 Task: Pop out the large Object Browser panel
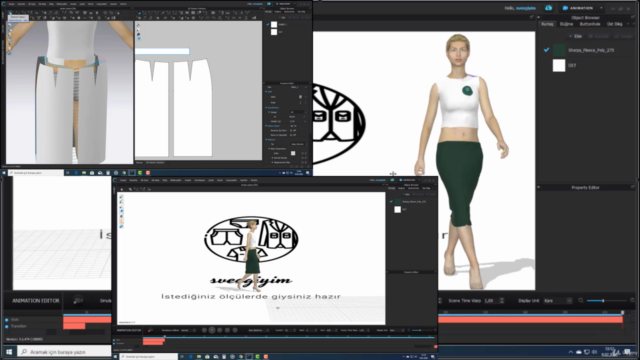[x=633, y=18]
